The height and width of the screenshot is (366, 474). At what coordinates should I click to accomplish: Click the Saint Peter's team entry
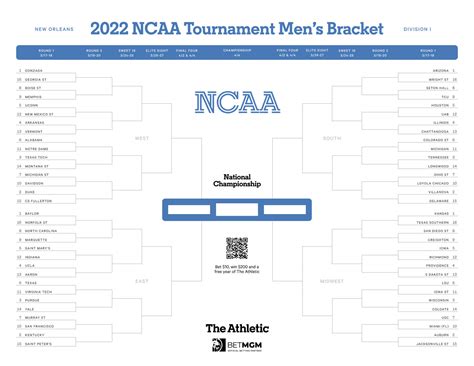click(x=38, y=344)
